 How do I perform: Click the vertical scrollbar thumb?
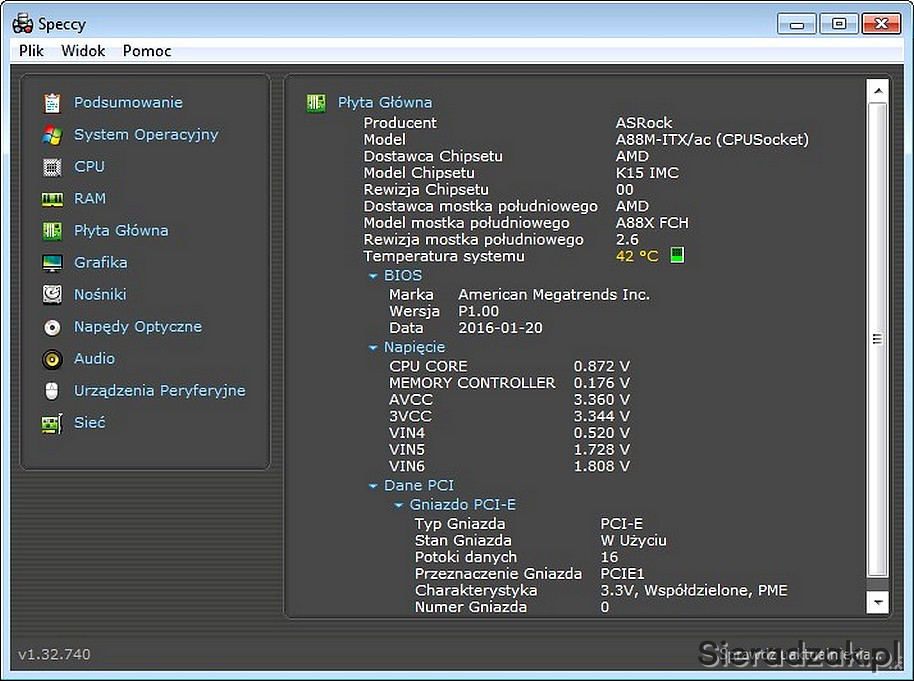click(878, 339)
